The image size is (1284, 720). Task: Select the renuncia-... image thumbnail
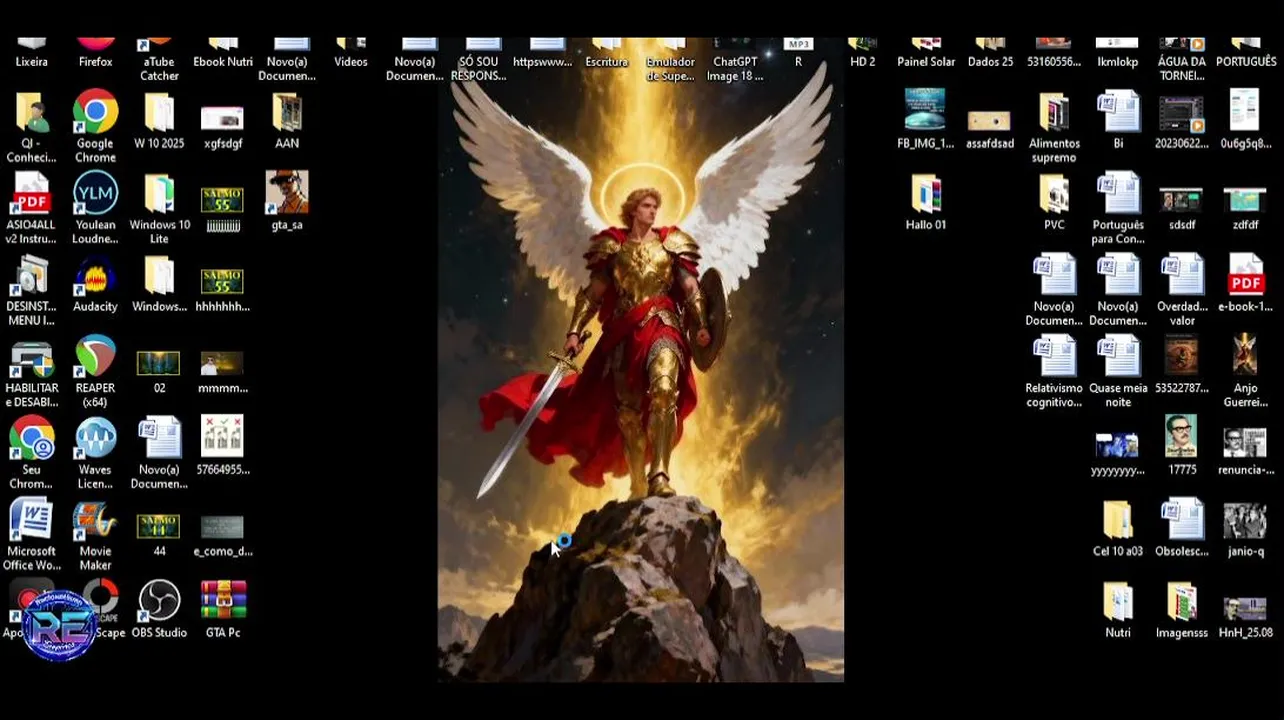coord(1246,442)
